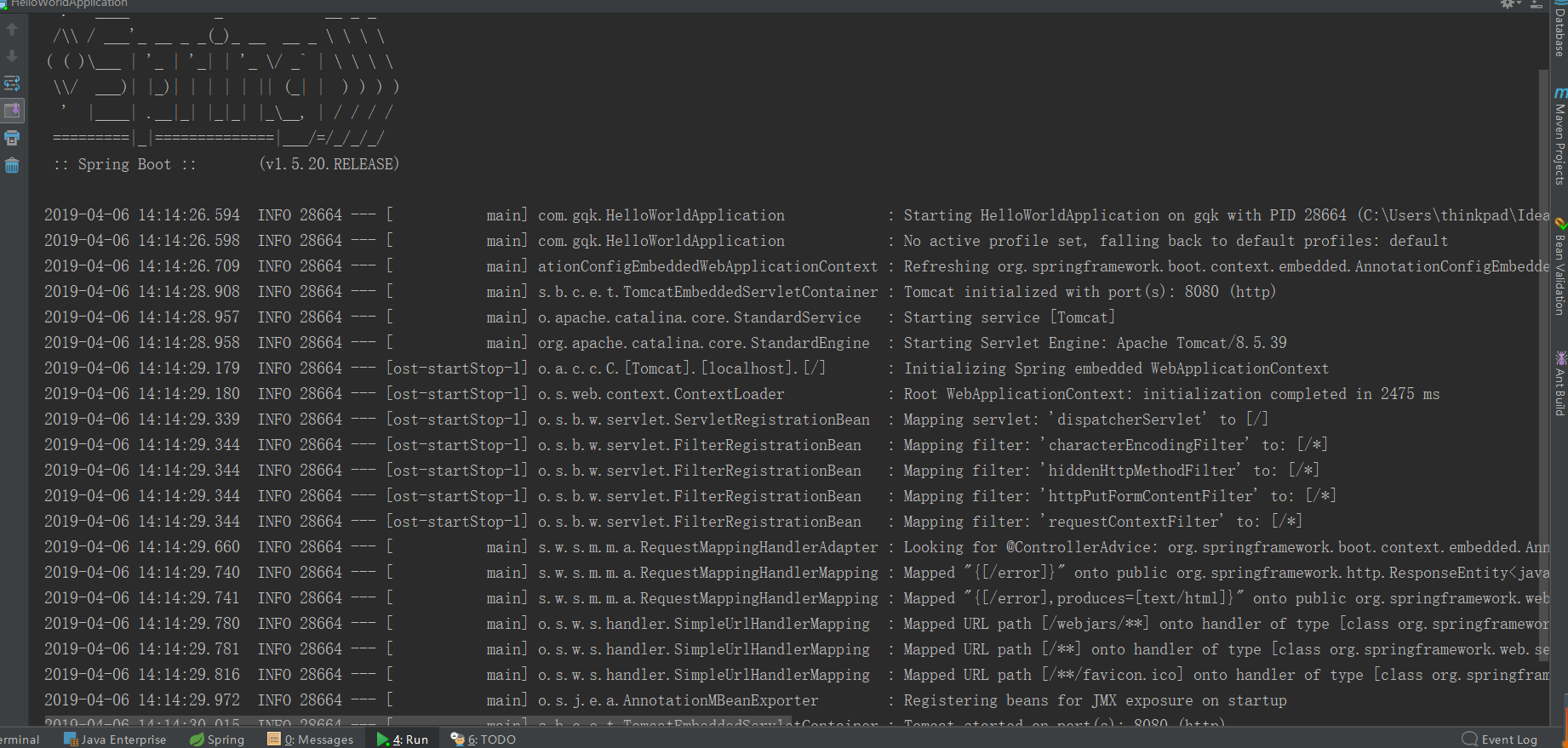Click 'Registering beans for JMX exposure on startup'
The height and width of the screenshot is (748, 1568).
[1095, 700]
